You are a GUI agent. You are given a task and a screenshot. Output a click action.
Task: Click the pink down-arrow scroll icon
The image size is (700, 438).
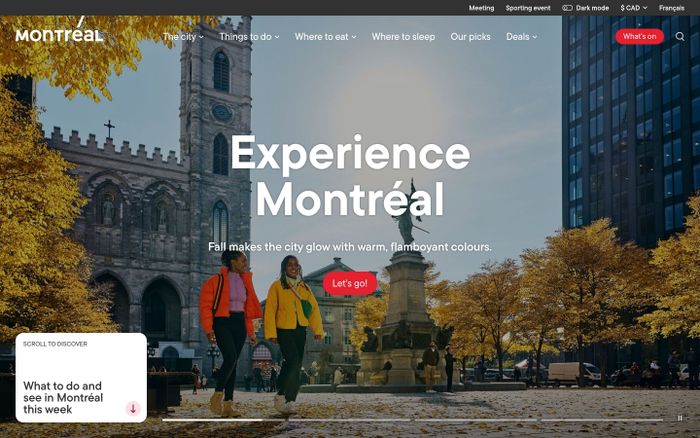[x=133, y=408]
